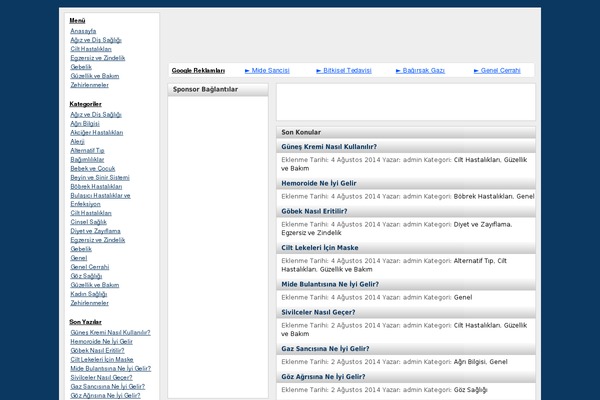Open Egzersiz ve Zindelik under Menü
The height and width of the screenshot is (400, 600).
click(98, 58)
